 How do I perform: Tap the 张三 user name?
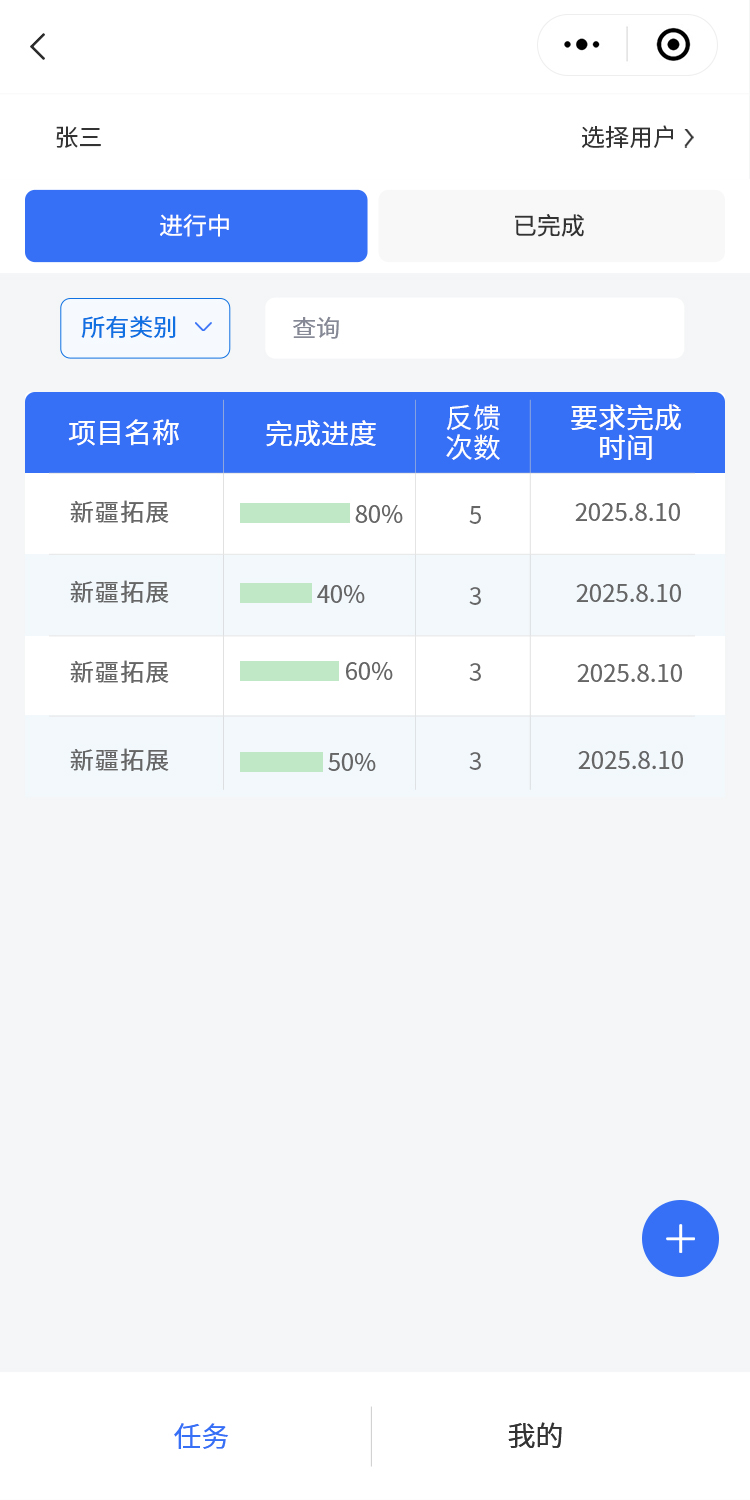point(79,138)
